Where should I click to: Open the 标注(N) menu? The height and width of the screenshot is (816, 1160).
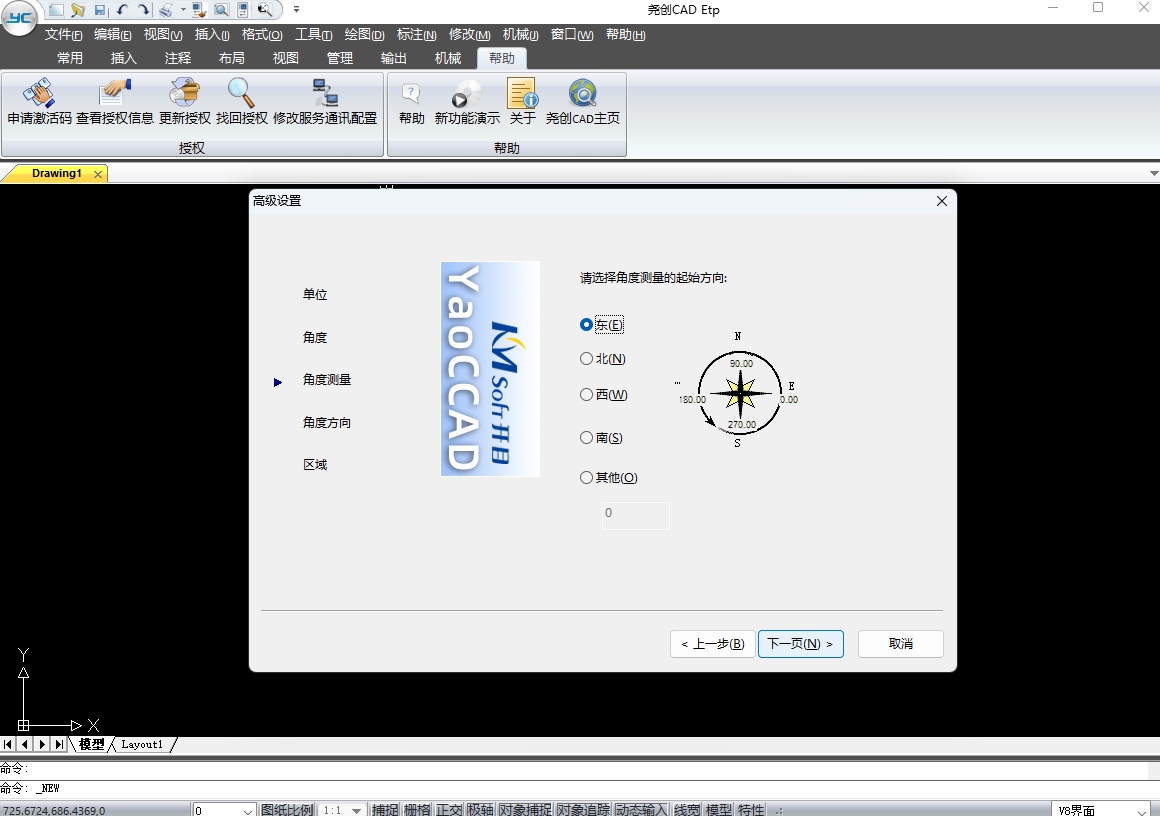coord(417,35)
